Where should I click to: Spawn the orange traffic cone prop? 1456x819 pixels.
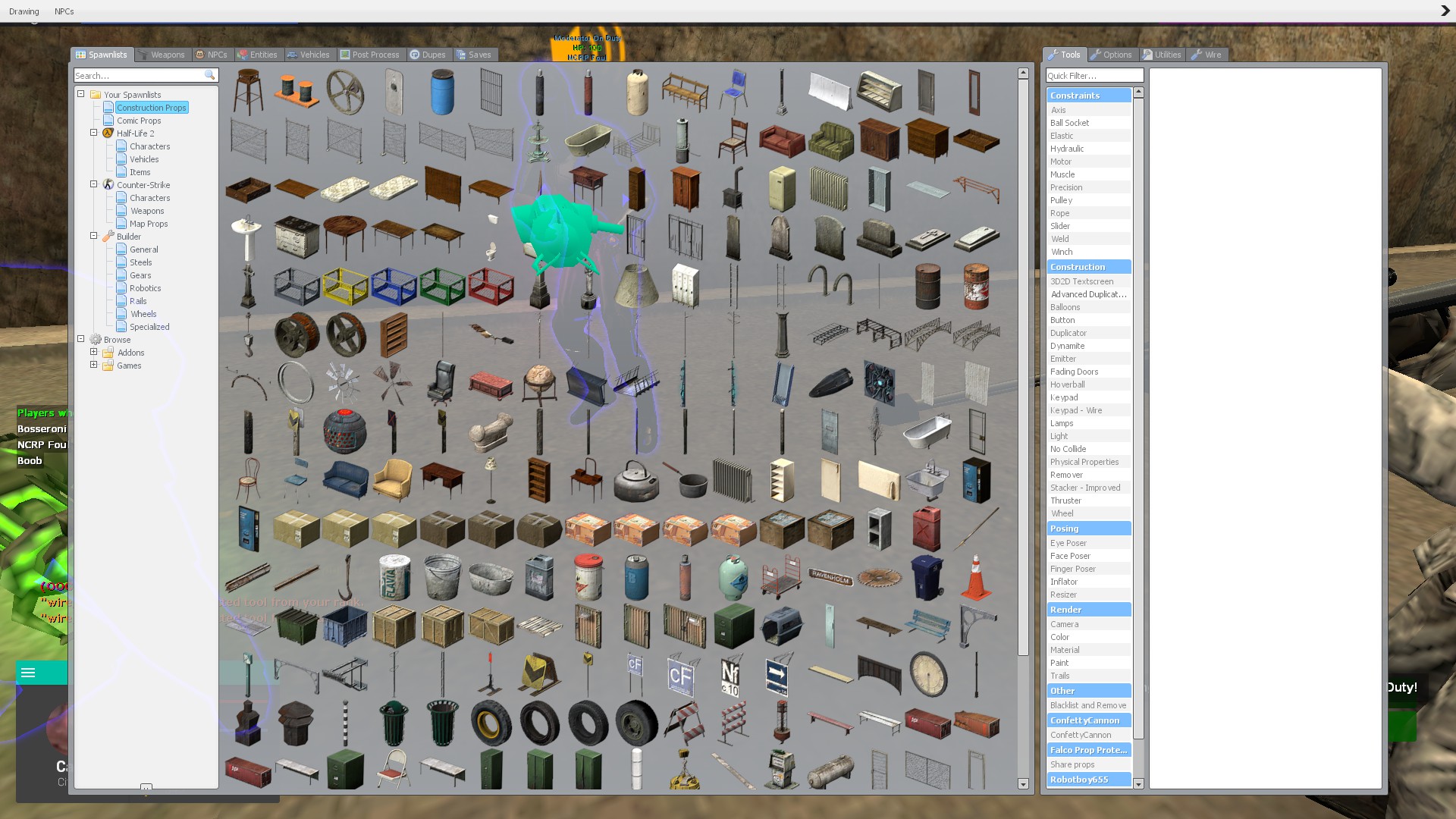pos(976,578)
